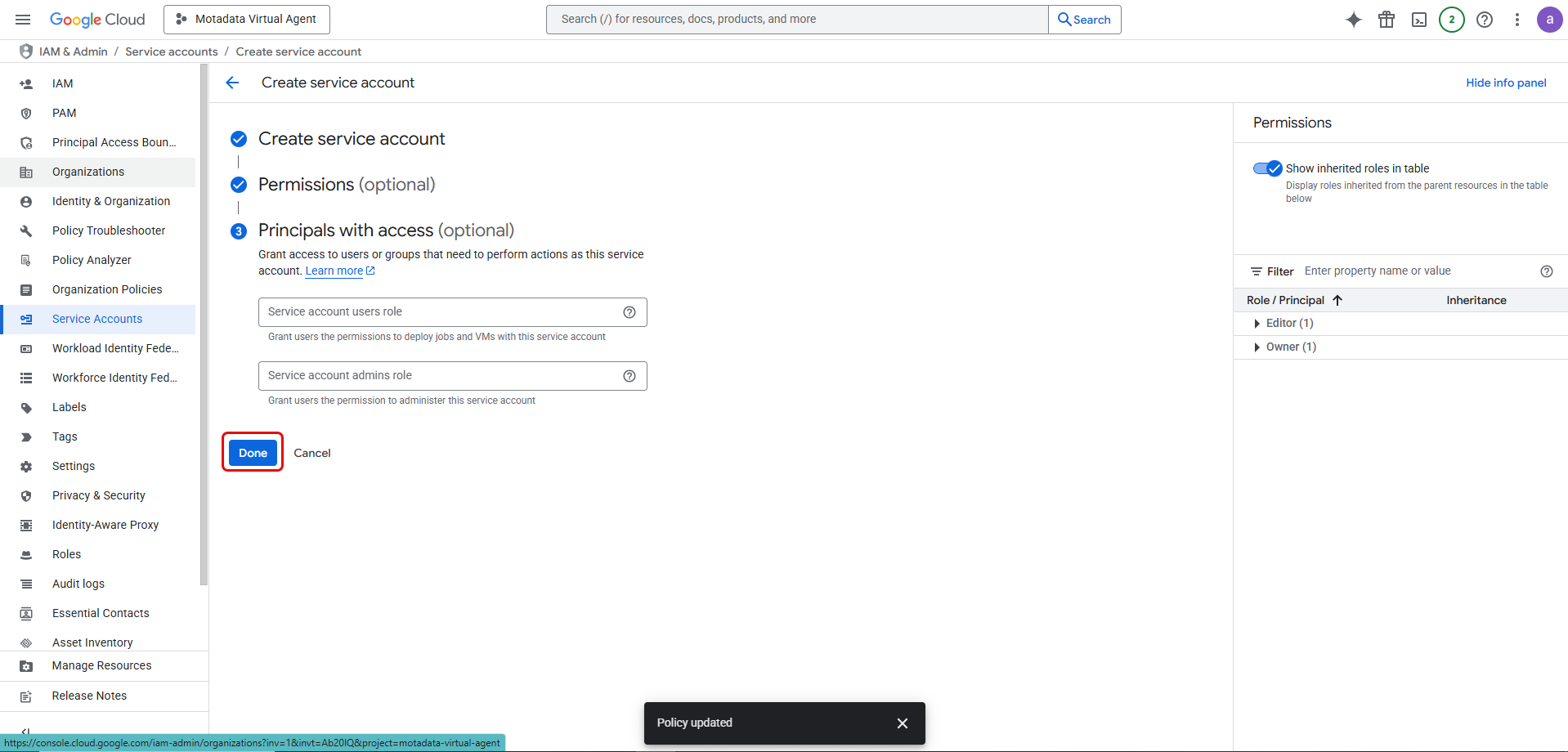
Task: Navigate to Service accounts breadcrumb
Action: coord(171,51)
